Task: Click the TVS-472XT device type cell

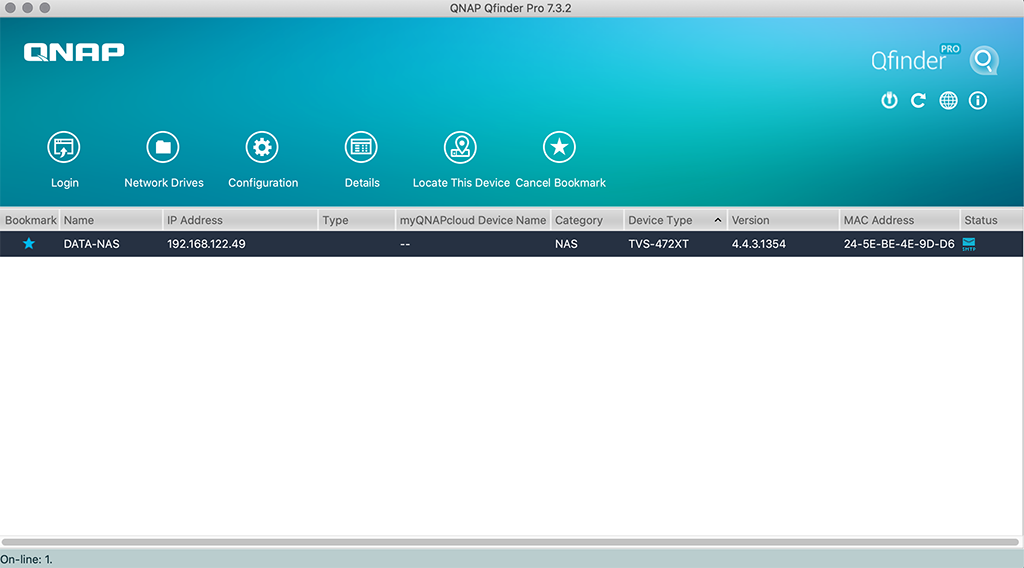Action: 658,244
